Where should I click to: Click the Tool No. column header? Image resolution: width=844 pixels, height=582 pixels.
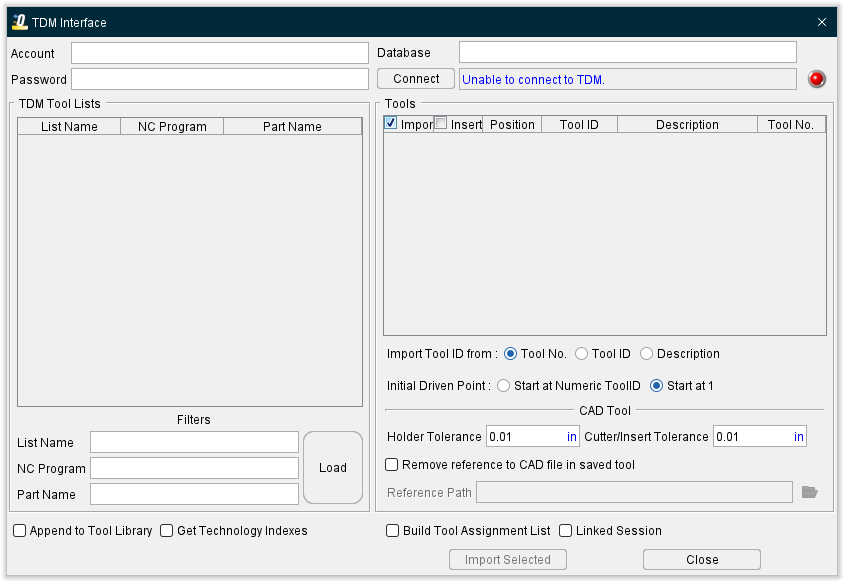click(x=791, y=124)
